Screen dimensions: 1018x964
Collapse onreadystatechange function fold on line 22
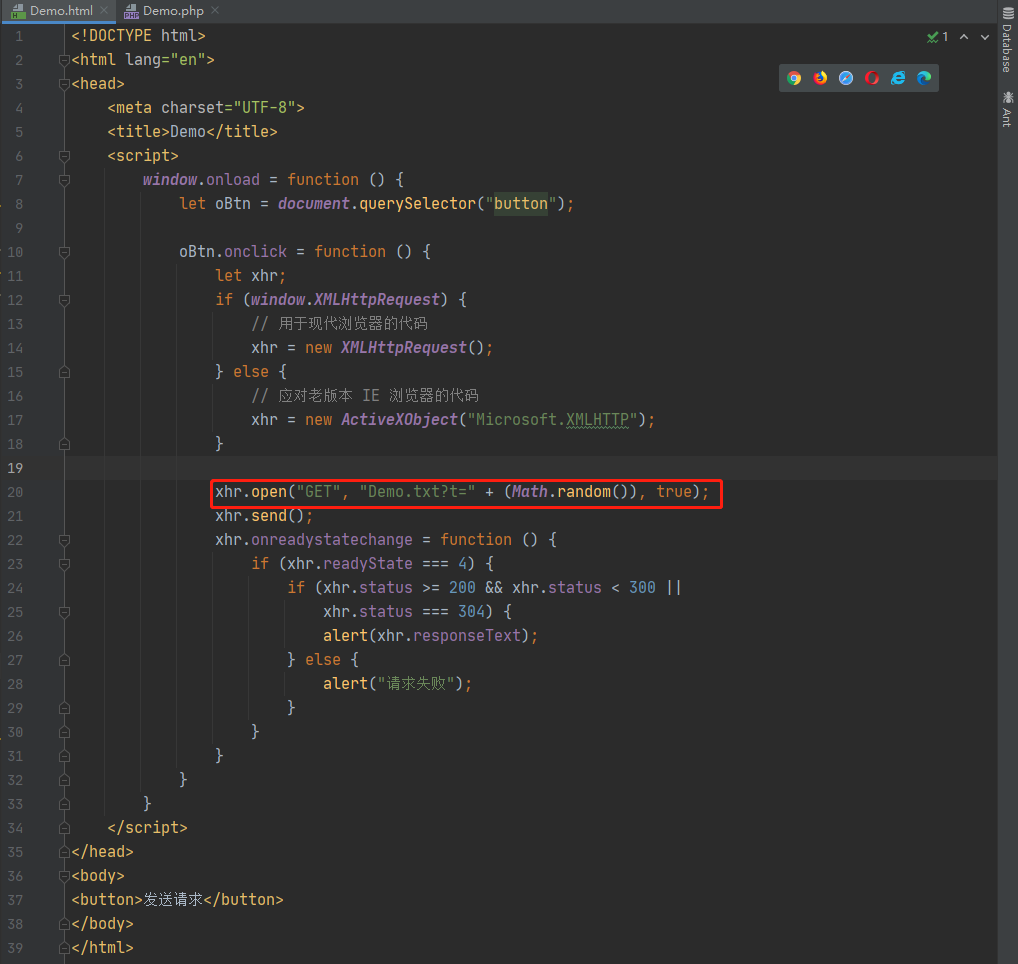coord(64,541)
